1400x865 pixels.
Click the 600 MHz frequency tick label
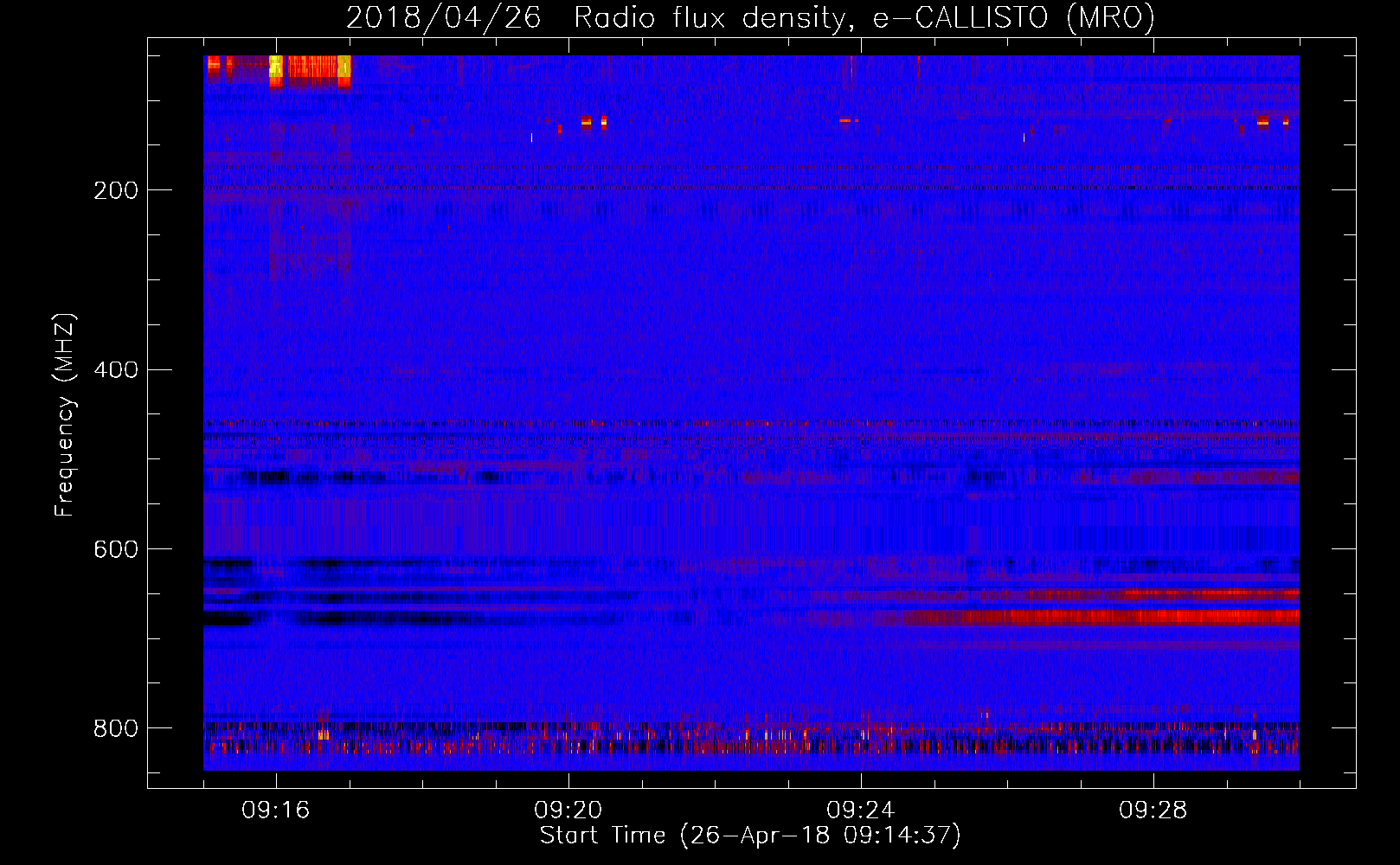click(116, 550)
